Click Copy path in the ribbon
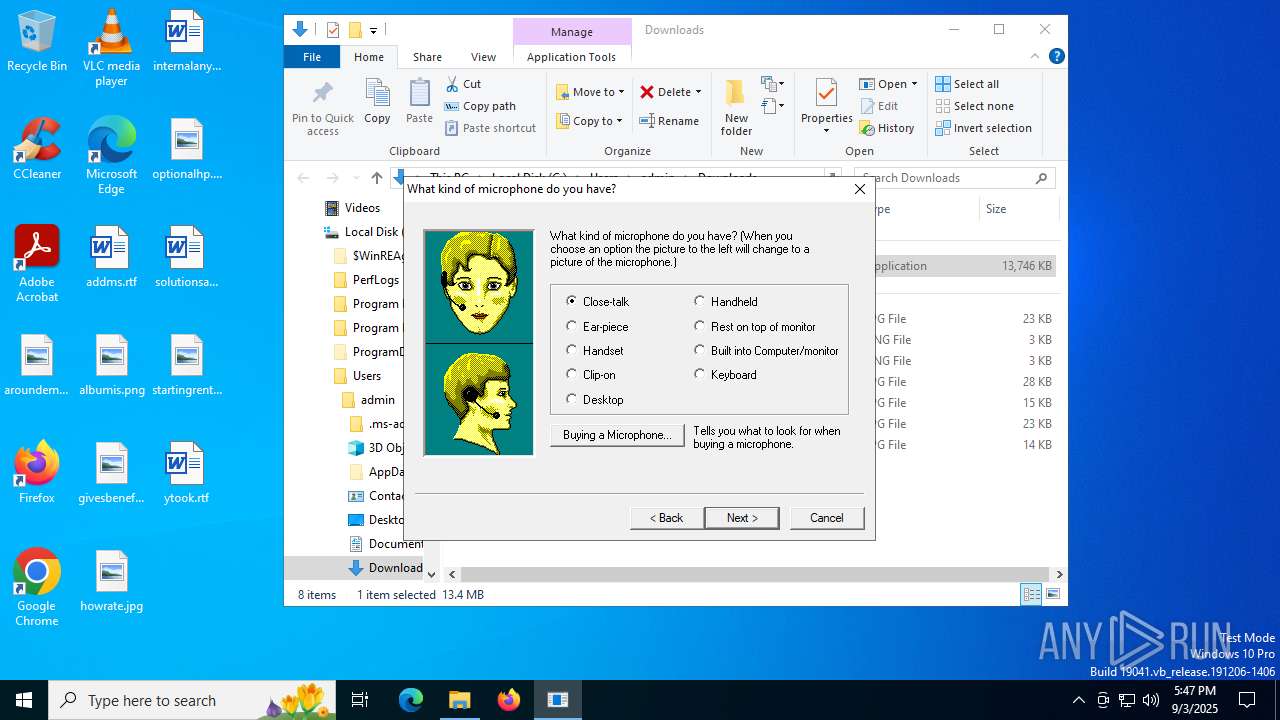Viewport: 1280px width, 720px height. coord(480,106)
